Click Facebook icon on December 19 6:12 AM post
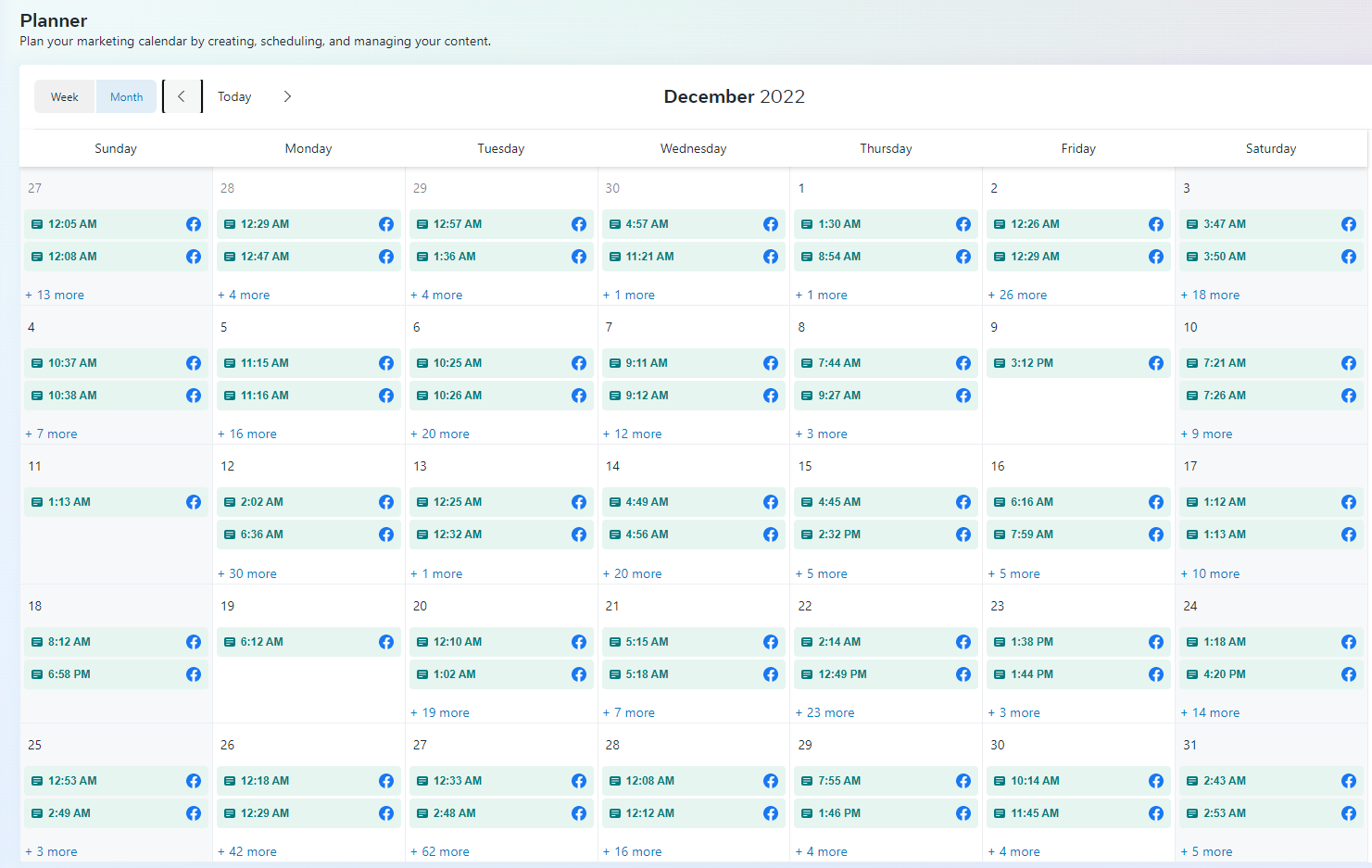This screenshot has width=1372, height=868. [385, 642]
